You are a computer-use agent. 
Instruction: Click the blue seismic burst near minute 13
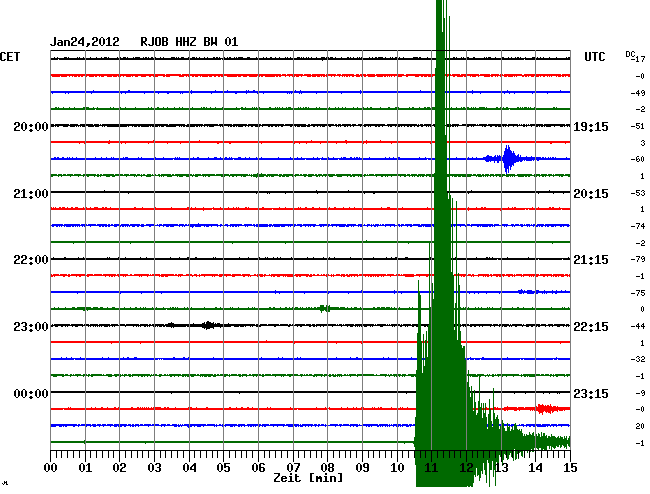point(508,159)
